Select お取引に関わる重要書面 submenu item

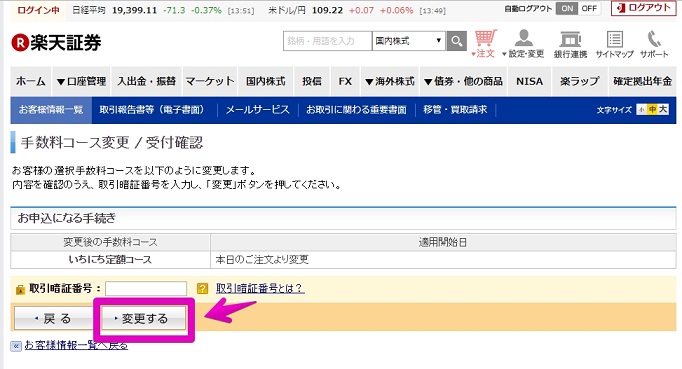point(356,110)
